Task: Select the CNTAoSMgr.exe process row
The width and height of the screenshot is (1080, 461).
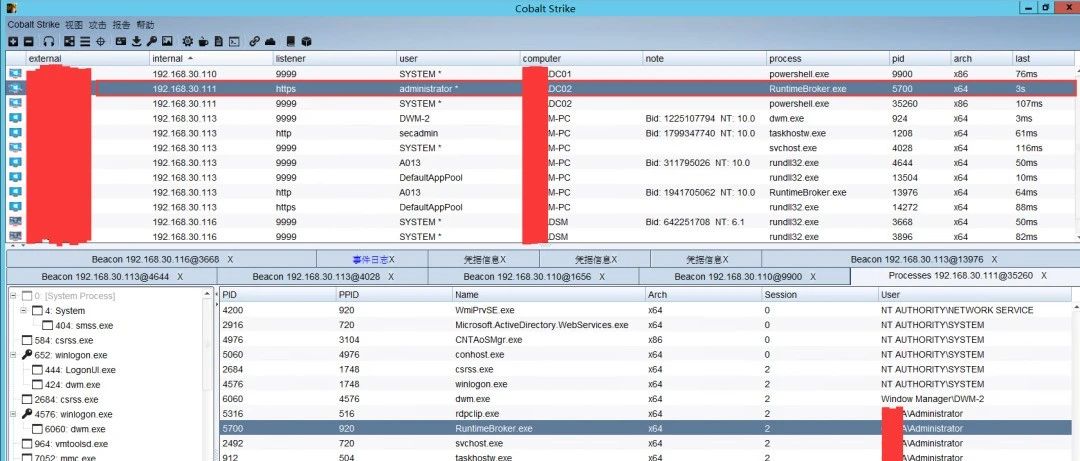Action: click(x=645, y=340)
